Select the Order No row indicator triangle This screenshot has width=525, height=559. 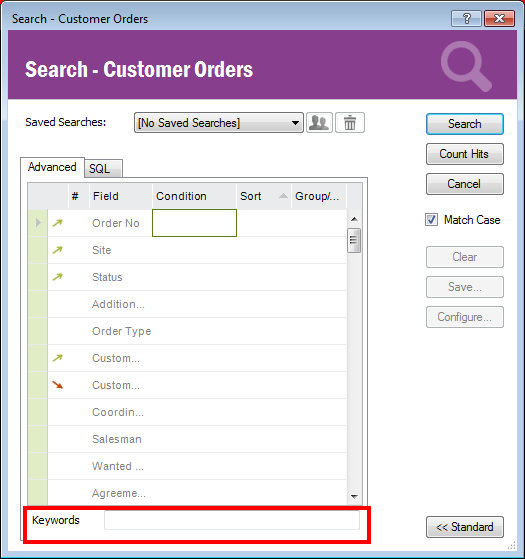38,223
